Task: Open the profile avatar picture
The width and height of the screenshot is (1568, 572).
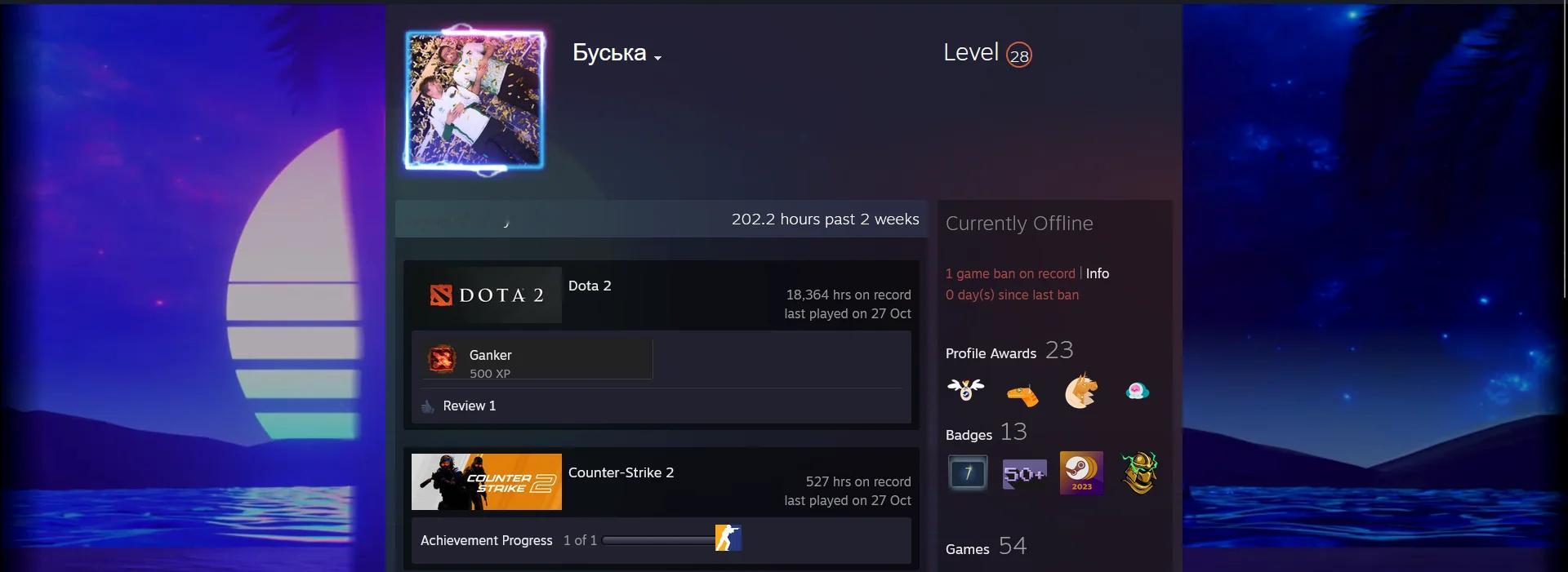Action: pos(474,100)
